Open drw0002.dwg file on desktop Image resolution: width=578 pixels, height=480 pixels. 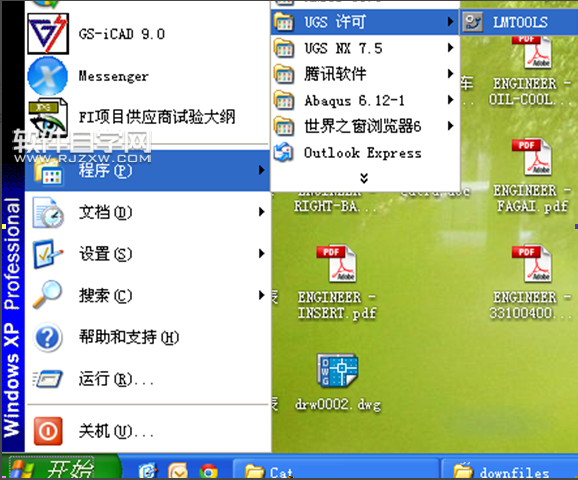[337, 383]
